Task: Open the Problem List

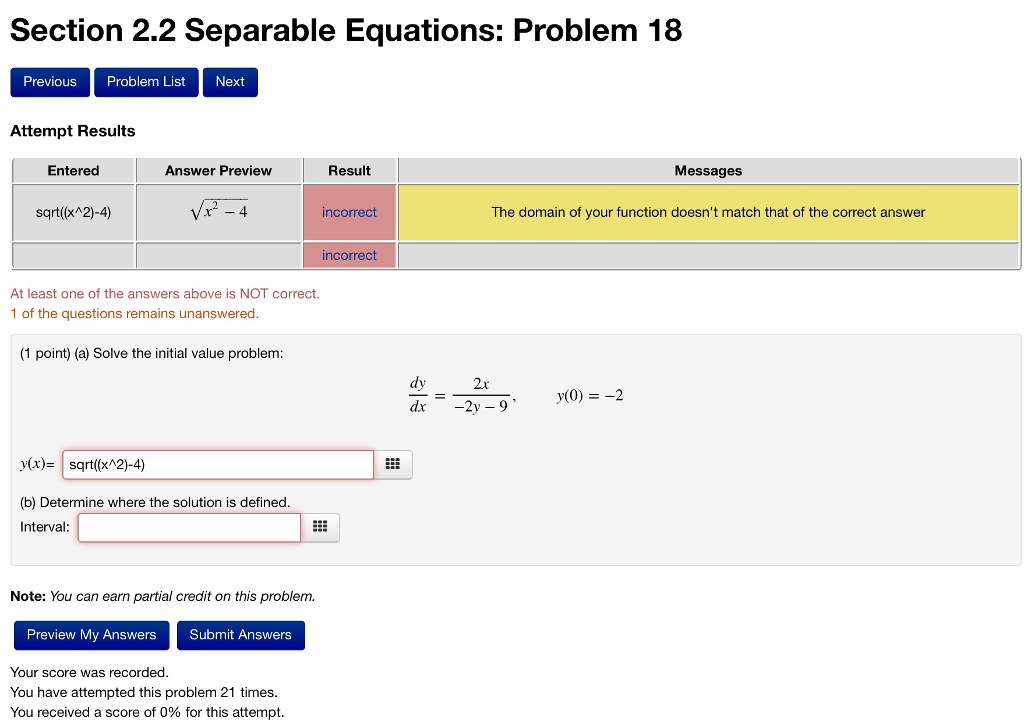Action: point(145,82)
